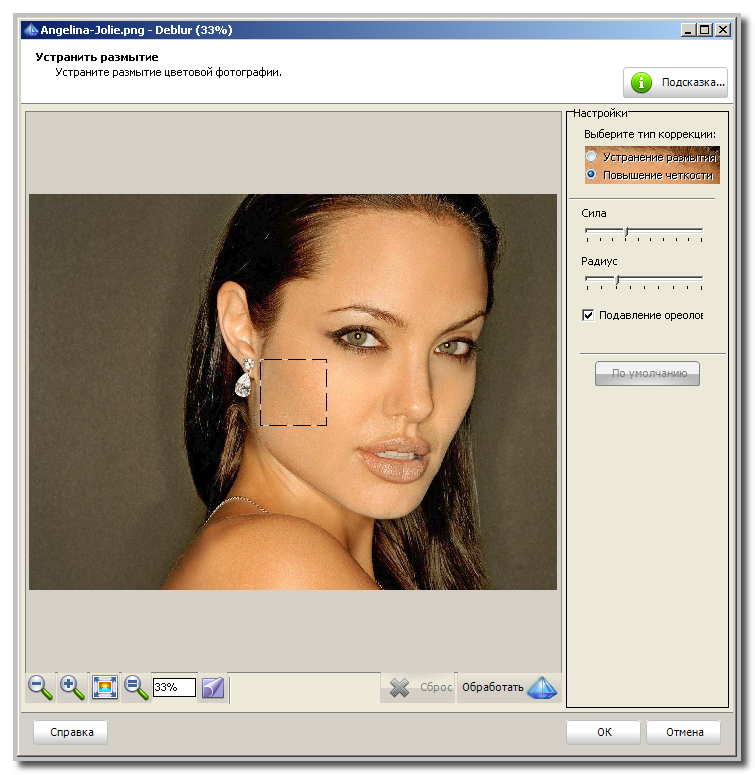Click the Справка help button
This screenshot has height=775, width=755.
71,732
